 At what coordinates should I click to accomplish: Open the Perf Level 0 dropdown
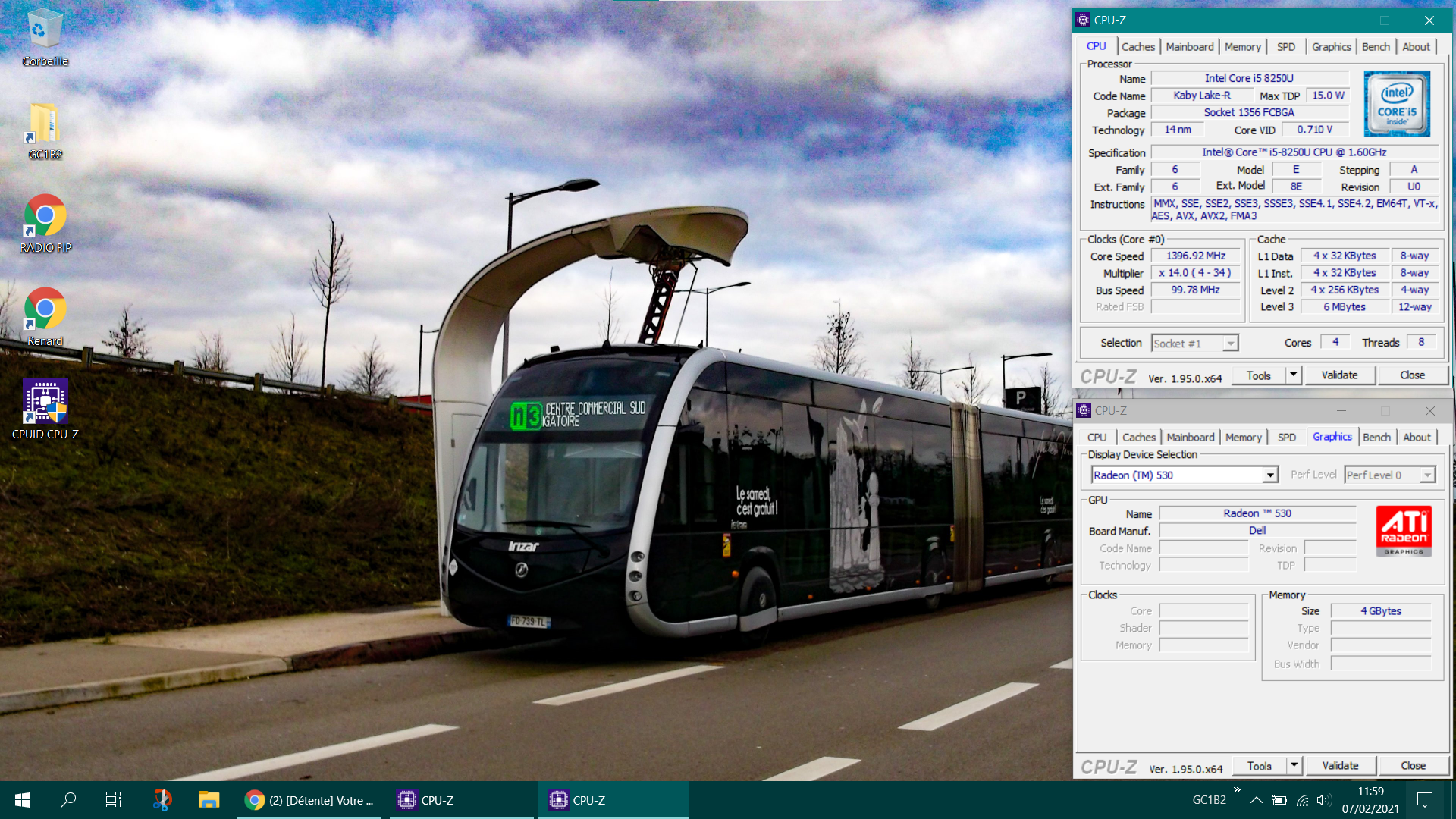tap(1427, 475)
